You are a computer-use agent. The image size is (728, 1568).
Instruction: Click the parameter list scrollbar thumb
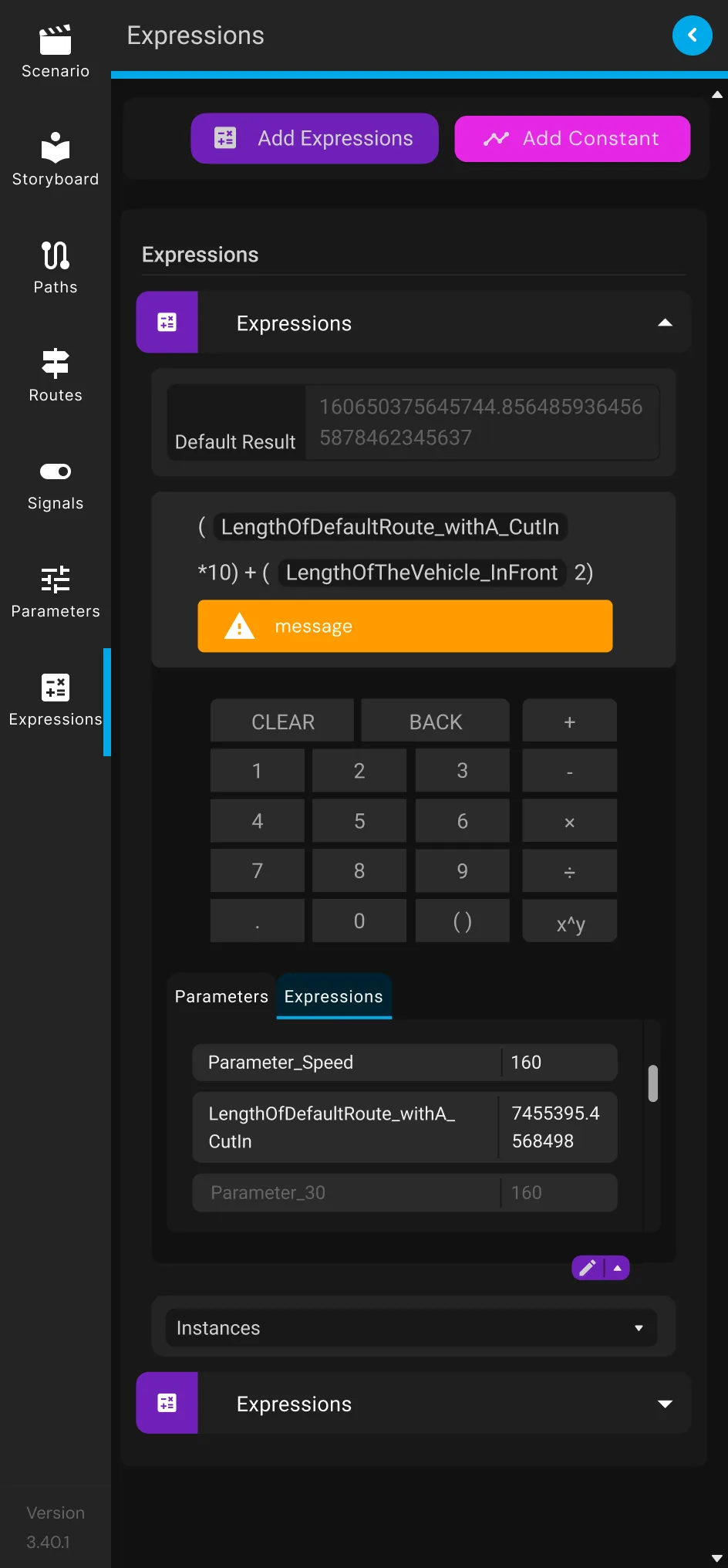pyautogui.click(x=653, y=1083)
